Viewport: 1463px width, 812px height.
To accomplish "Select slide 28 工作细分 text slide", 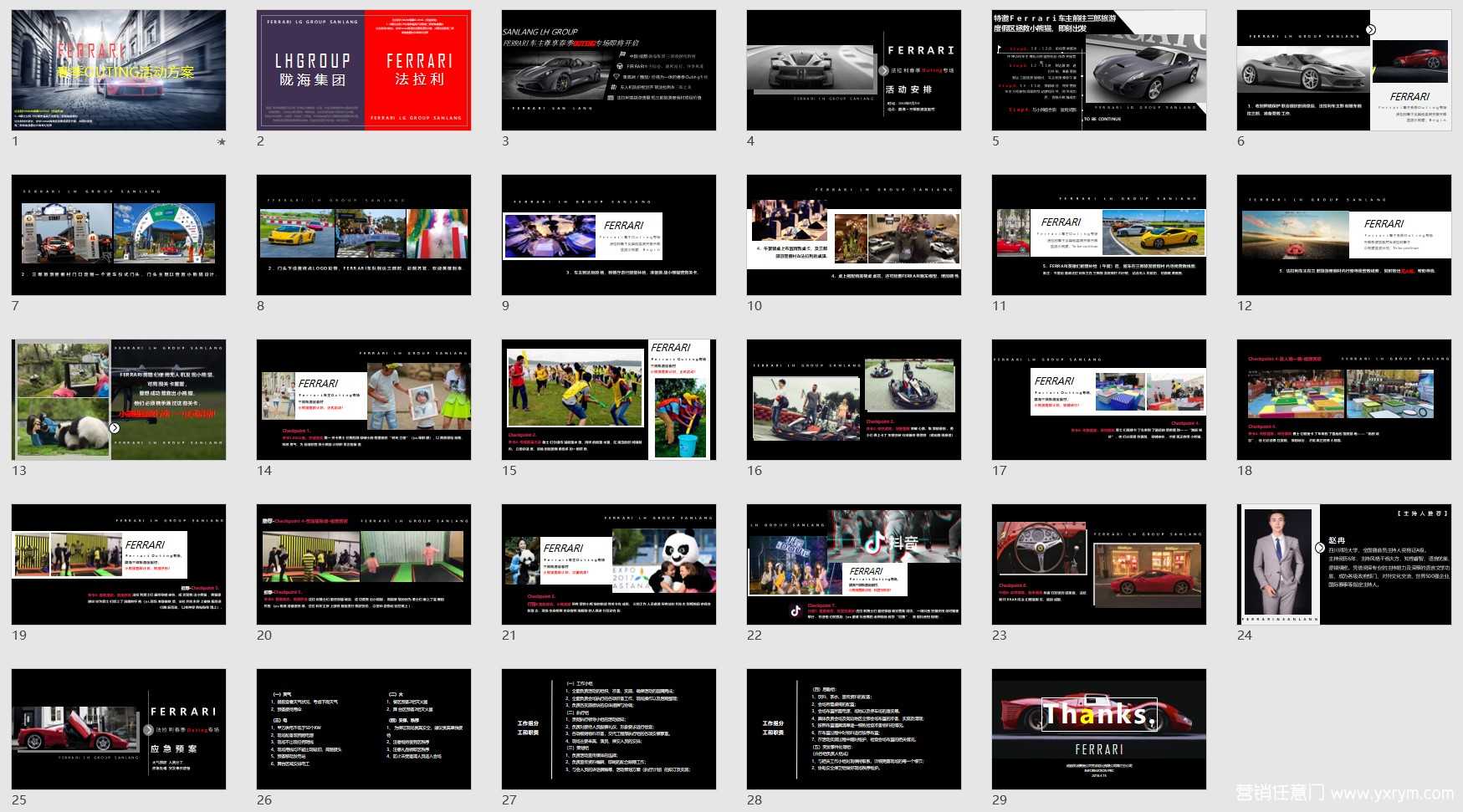I will [x=854, y=729].
